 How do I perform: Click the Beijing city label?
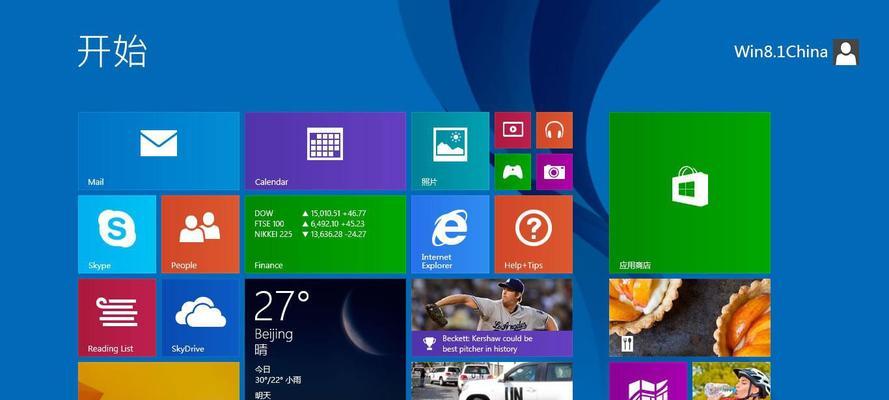point(273,334)
